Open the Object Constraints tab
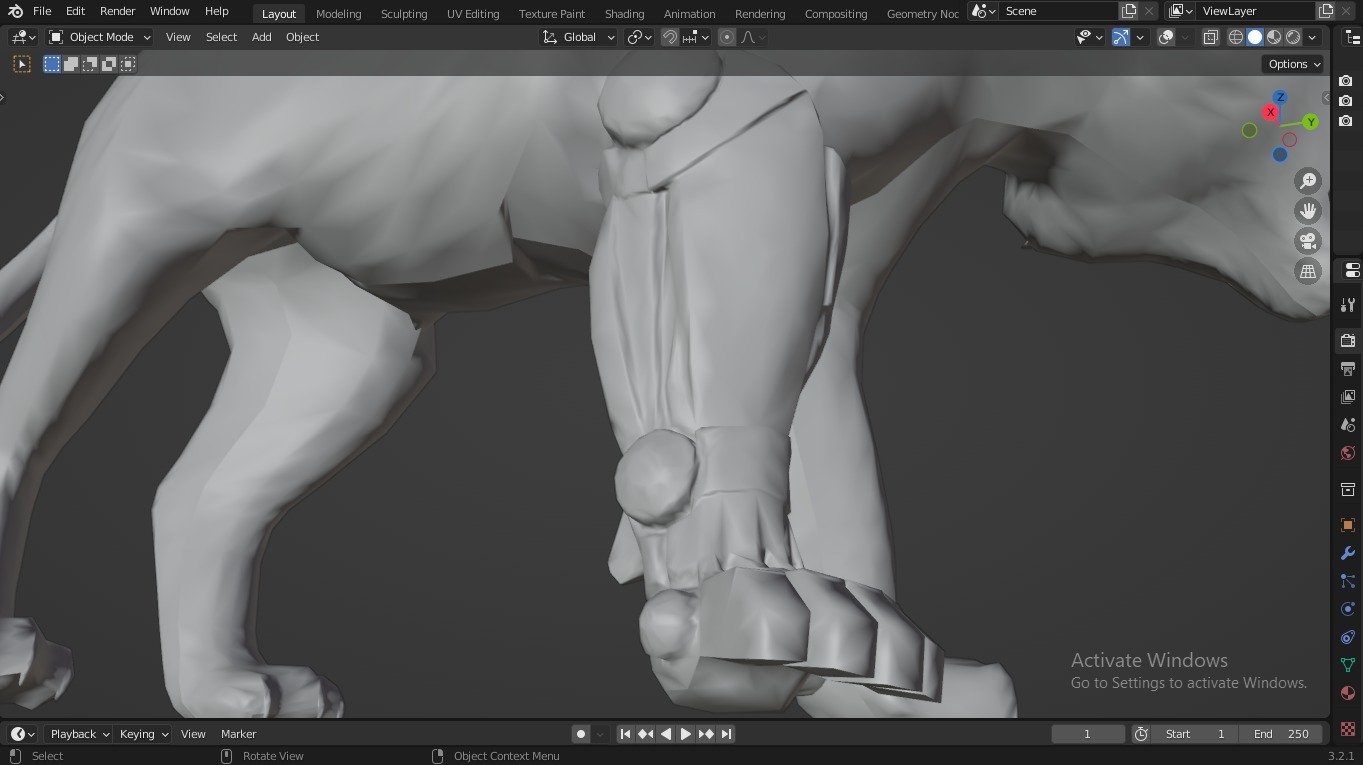The width and height of the screenshot is (1363, 765). pyautogui.click(x=1348, y=637)
